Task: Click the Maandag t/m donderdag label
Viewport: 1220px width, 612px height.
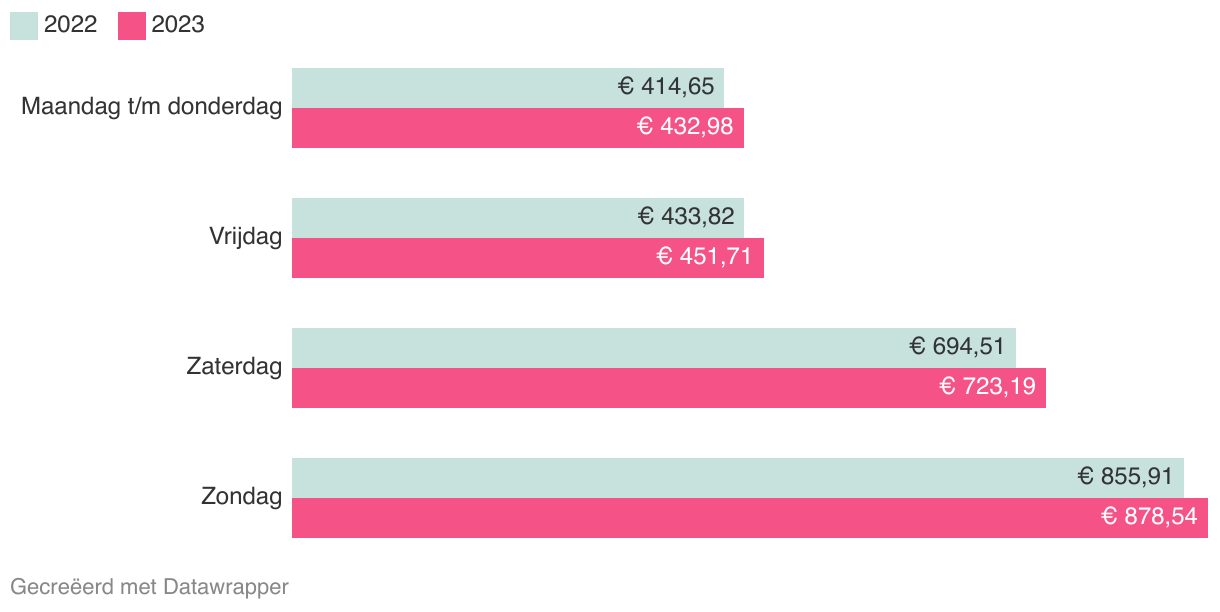Action: (152, 106)
